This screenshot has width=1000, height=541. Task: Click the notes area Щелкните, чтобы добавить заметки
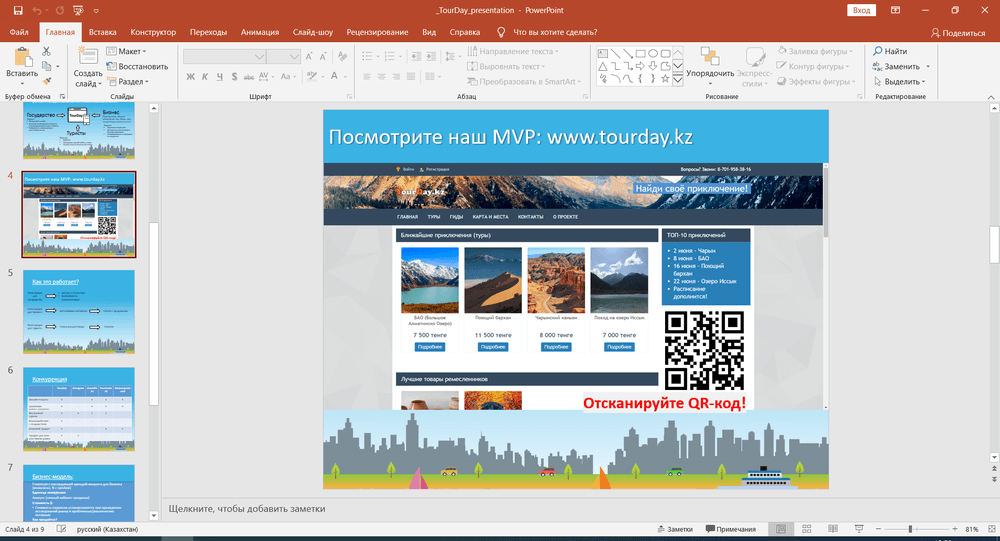point(247,508)
